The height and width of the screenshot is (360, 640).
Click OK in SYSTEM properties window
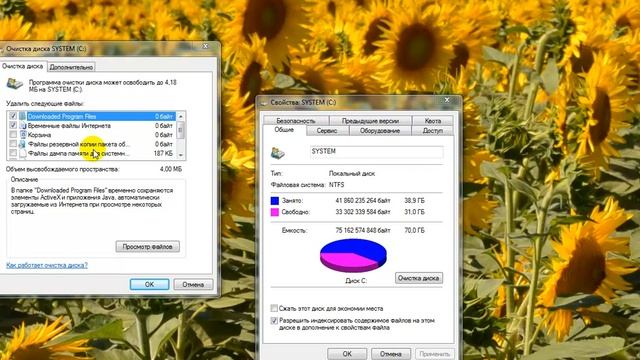(x=347, y=353)
